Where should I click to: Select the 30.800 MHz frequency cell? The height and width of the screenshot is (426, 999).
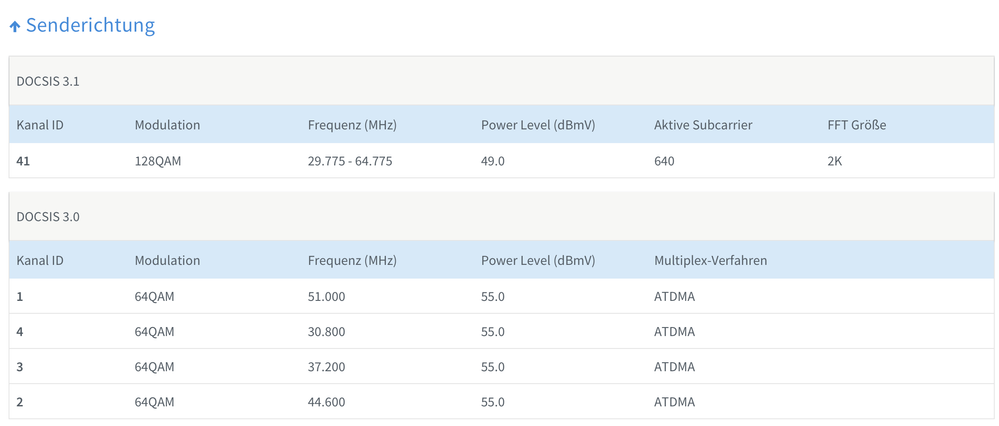[326, 331]
